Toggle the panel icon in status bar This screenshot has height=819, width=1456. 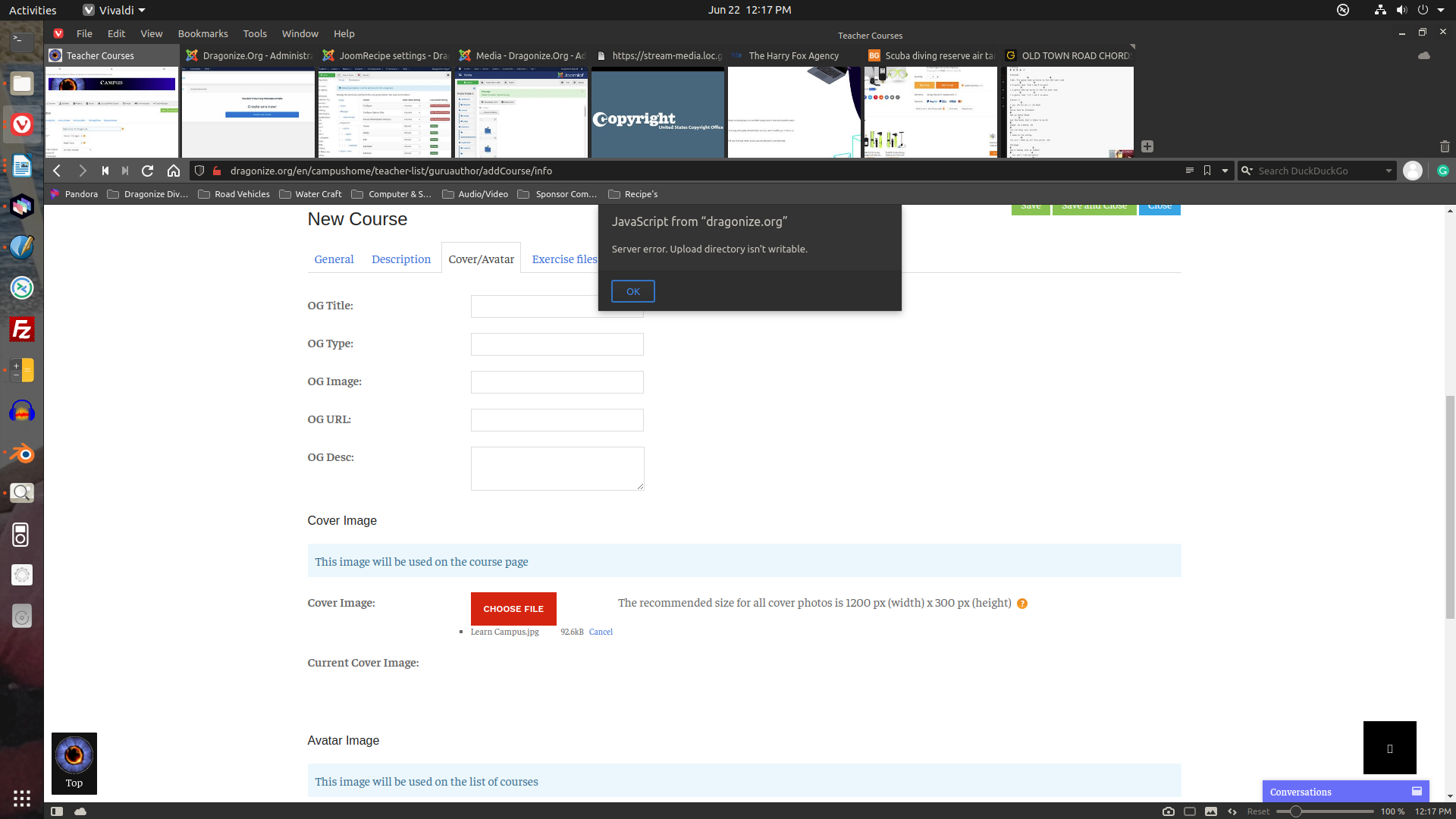click(57, 811)
